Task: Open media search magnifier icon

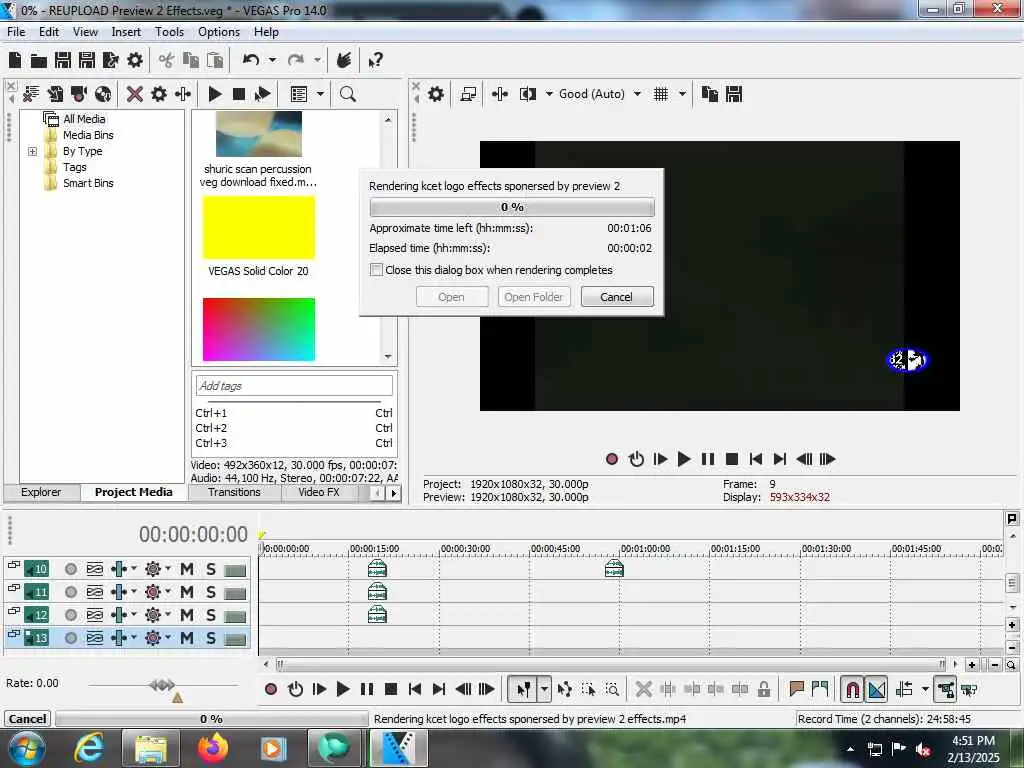Action: [347, 94]
